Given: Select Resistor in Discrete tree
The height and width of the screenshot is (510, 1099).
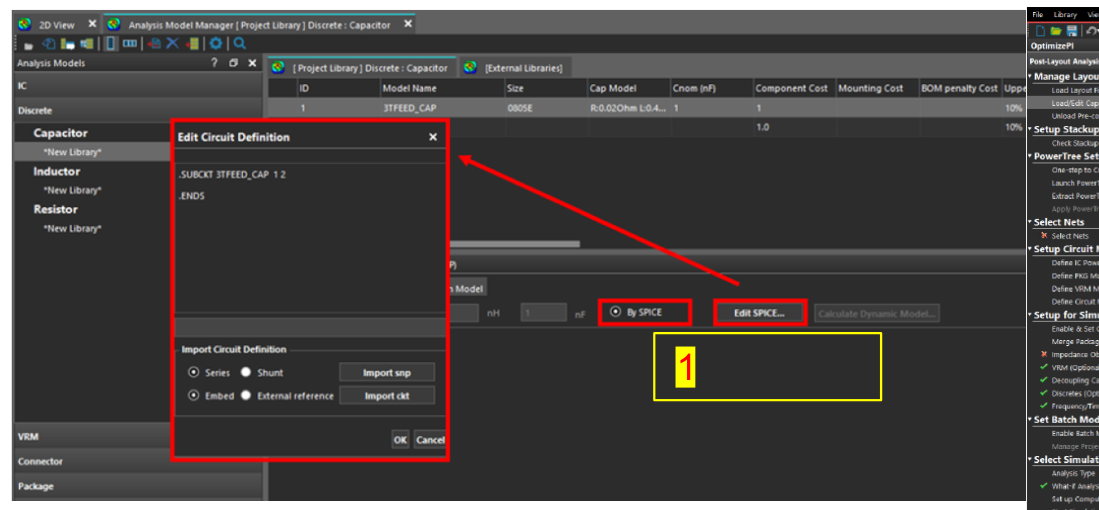Looking at the screenshot, I should pyautogui.click(x=55, y=209).
